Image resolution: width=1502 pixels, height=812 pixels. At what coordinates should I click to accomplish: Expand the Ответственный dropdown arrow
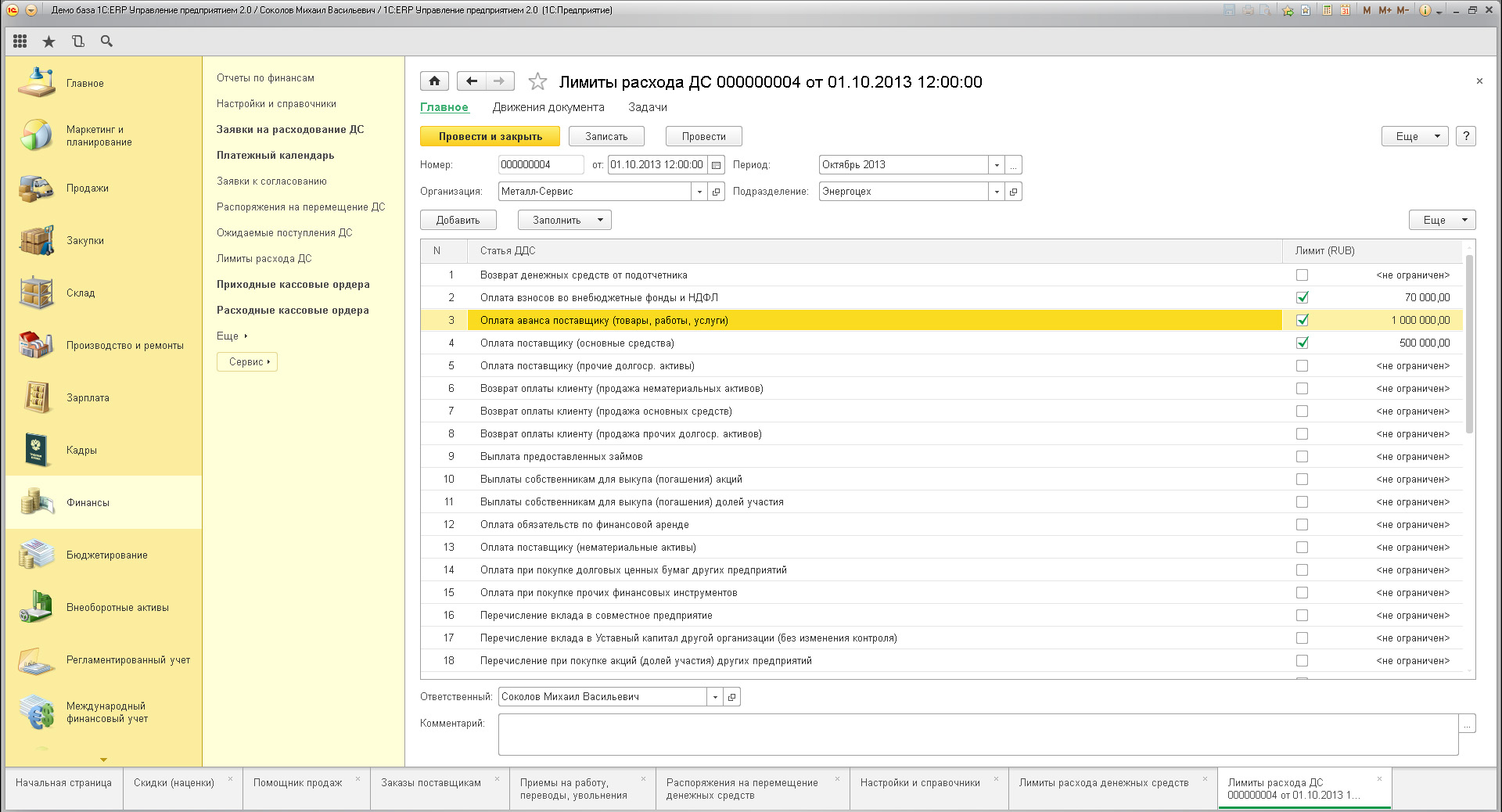pos(715,697)
